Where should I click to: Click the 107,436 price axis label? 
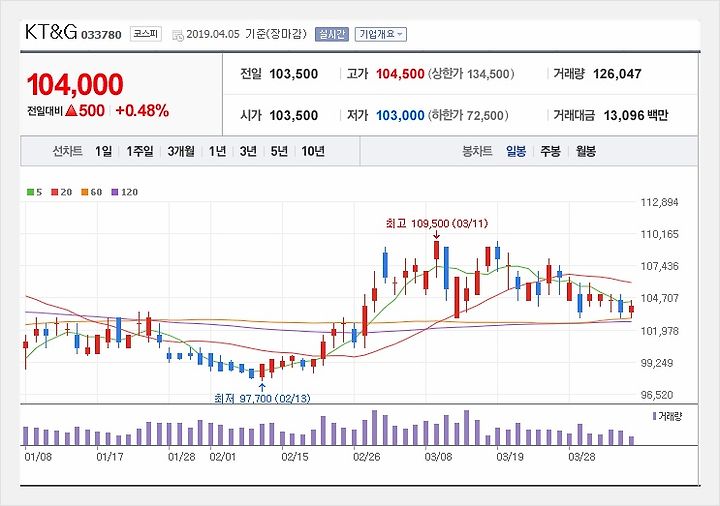click(659, 266)
